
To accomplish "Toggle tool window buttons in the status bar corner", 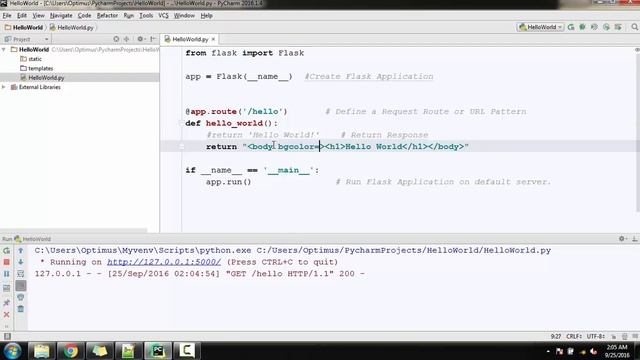I will 7,336.
